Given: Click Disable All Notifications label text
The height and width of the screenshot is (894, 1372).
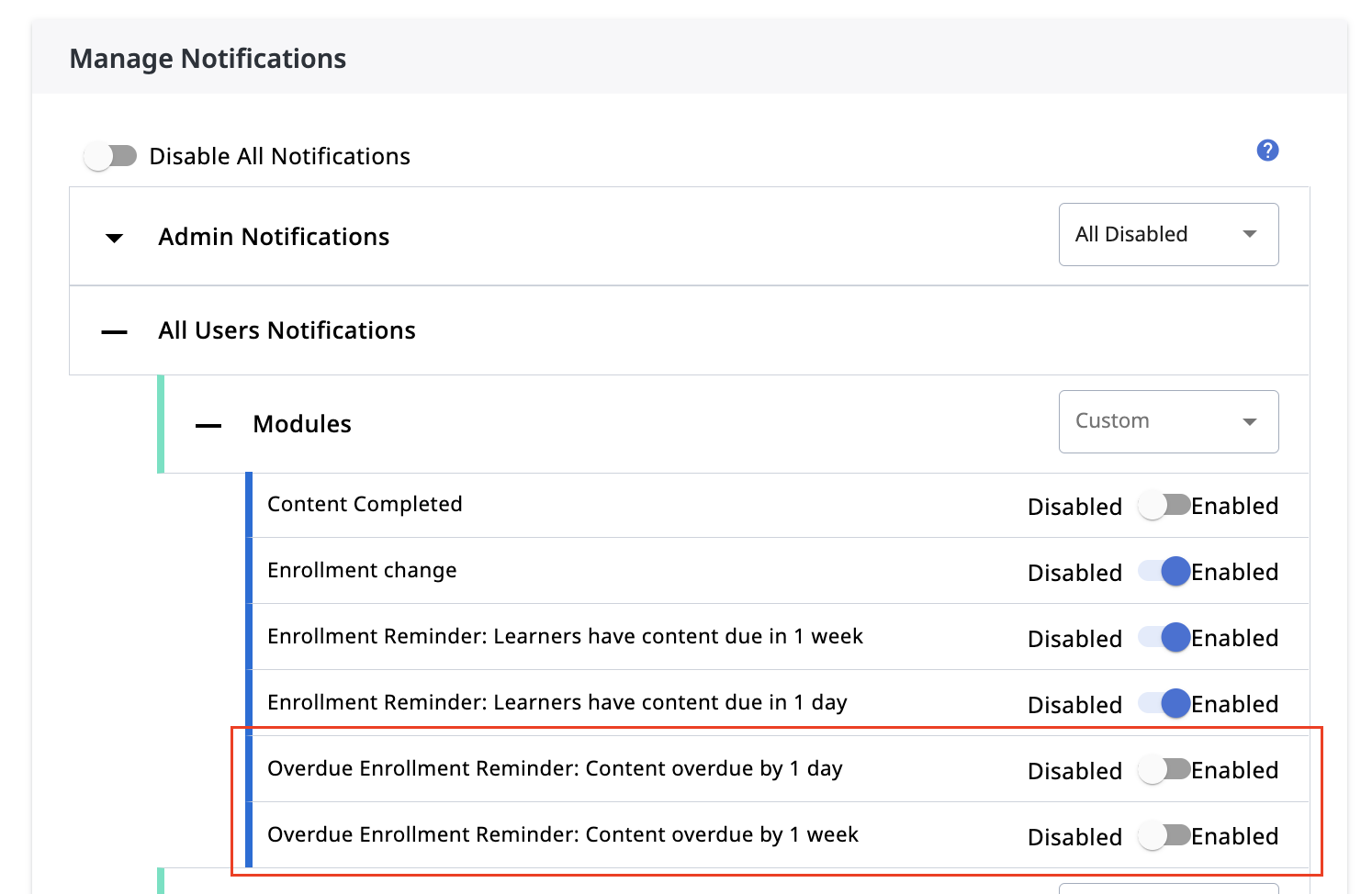Looking at the screenshot, I should pyautogui.click(x=279, y=156).
